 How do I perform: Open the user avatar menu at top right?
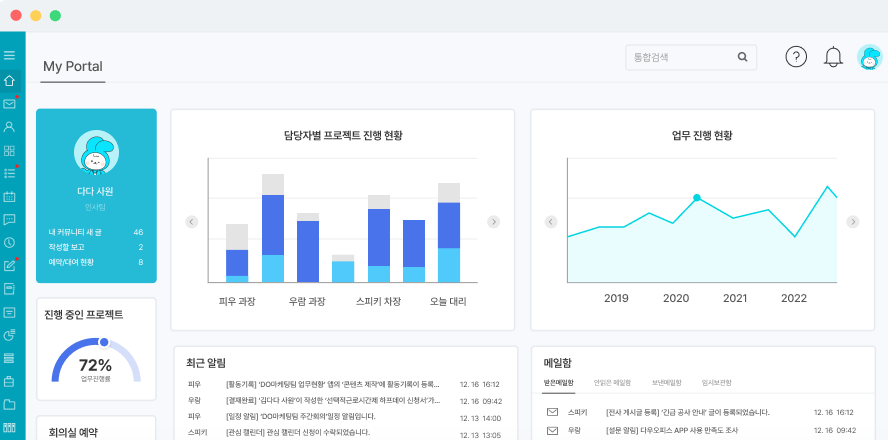[869, 57]
